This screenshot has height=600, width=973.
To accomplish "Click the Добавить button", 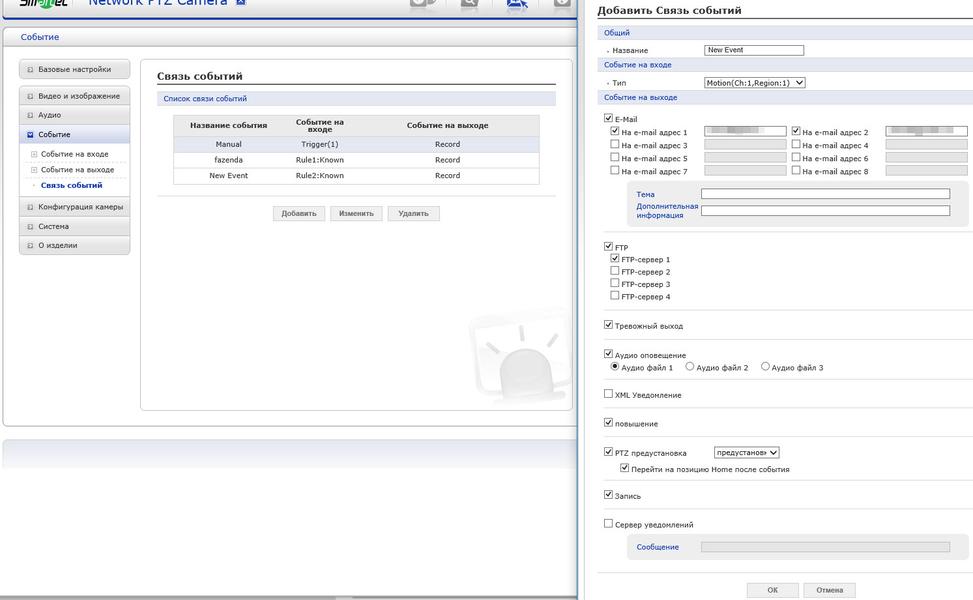I will [298, 213].
